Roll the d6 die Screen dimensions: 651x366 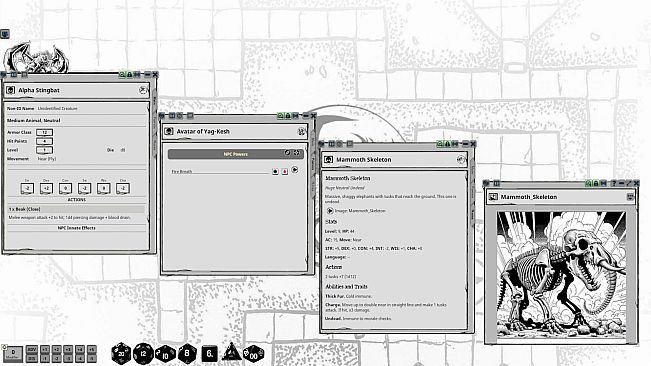pos(209,354)
